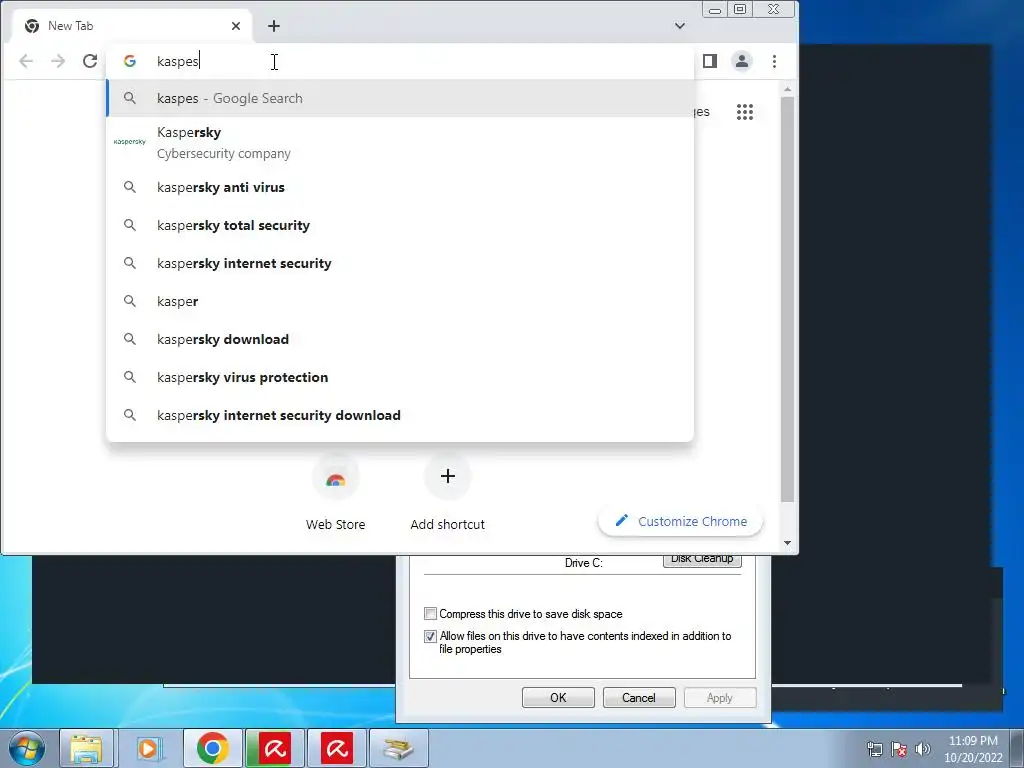Open Windows Media Player from taskbar
Screen dimensions: 1024x768
[150, 748]
